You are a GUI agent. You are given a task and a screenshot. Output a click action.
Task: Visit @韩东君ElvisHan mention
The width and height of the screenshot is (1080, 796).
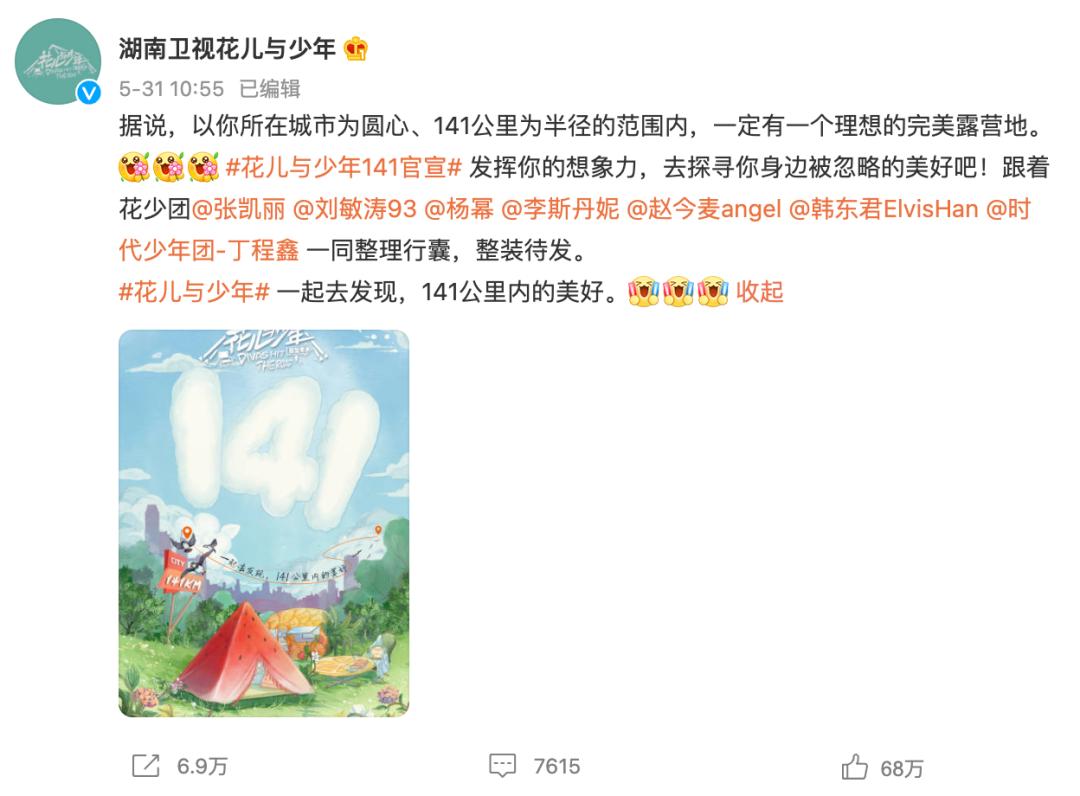[x=884, y=209]
